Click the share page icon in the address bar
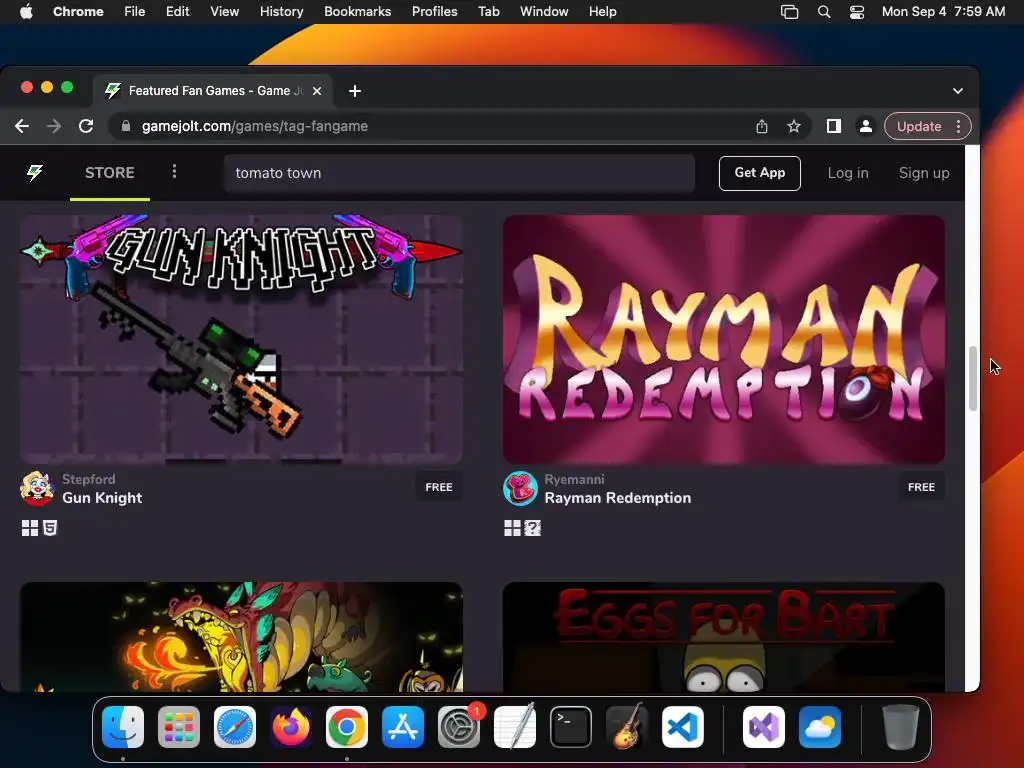The height and width of the screenshot is (768, 1024). pyautogui.click(x=761, y=126)
